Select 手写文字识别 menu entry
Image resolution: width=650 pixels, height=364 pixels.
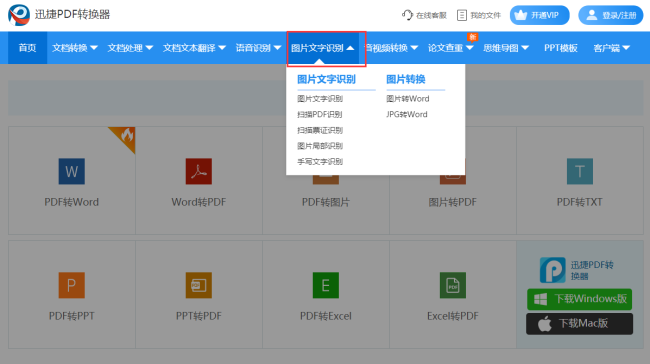[x=320, y=162]
